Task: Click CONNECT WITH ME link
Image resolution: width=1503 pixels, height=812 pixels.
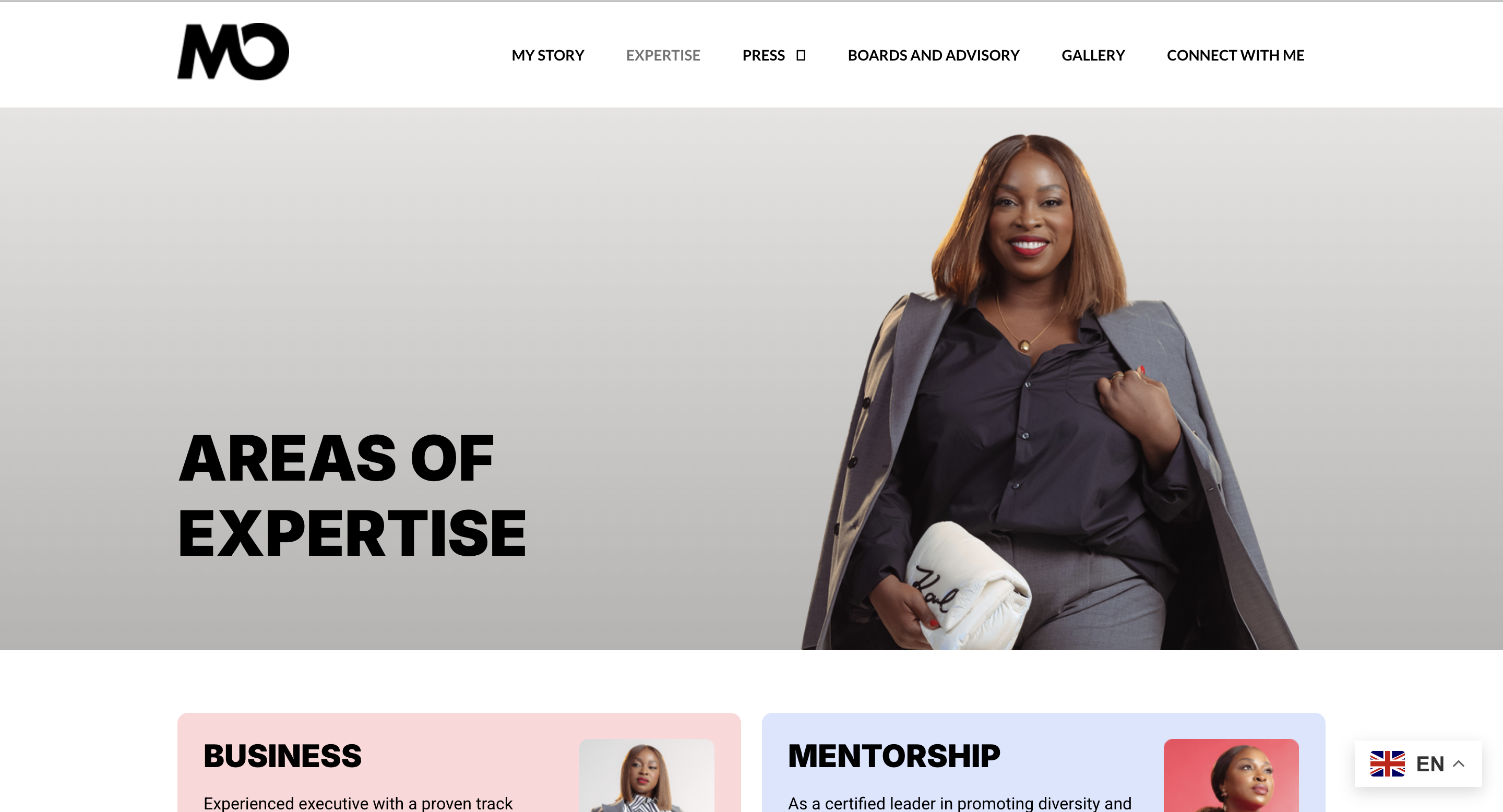Action: [x=1235, y=55]
